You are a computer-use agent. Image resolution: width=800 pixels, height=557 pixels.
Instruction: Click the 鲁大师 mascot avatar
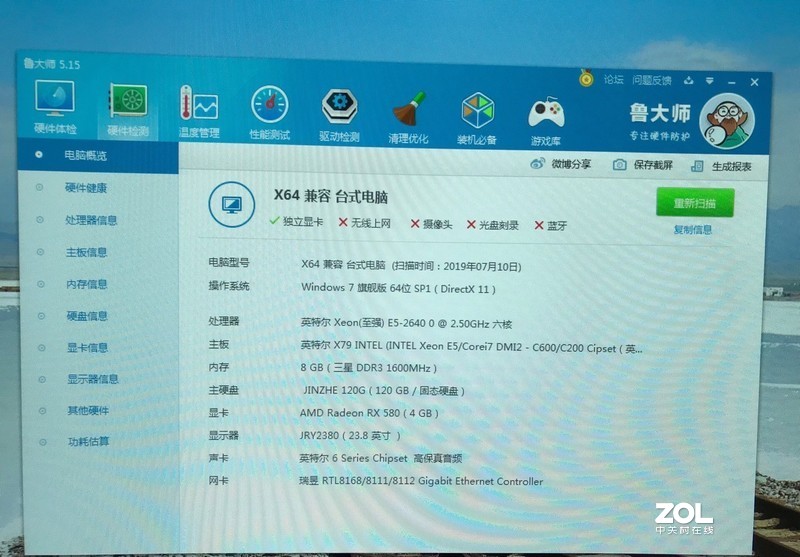[x=727, y=121]
